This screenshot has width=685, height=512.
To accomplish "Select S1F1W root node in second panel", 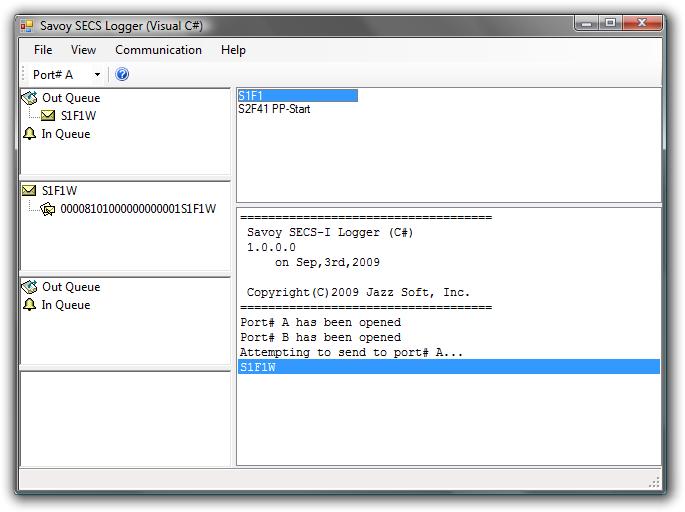I will [x=59, y=191].
